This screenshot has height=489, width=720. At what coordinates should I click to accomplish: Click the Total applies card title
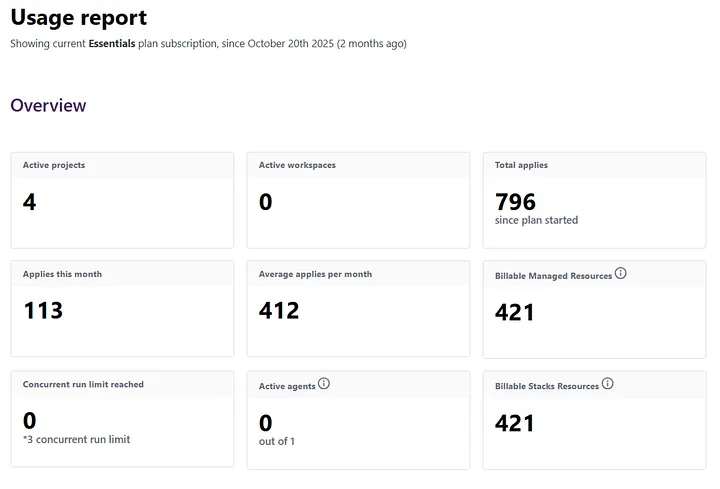521,165
